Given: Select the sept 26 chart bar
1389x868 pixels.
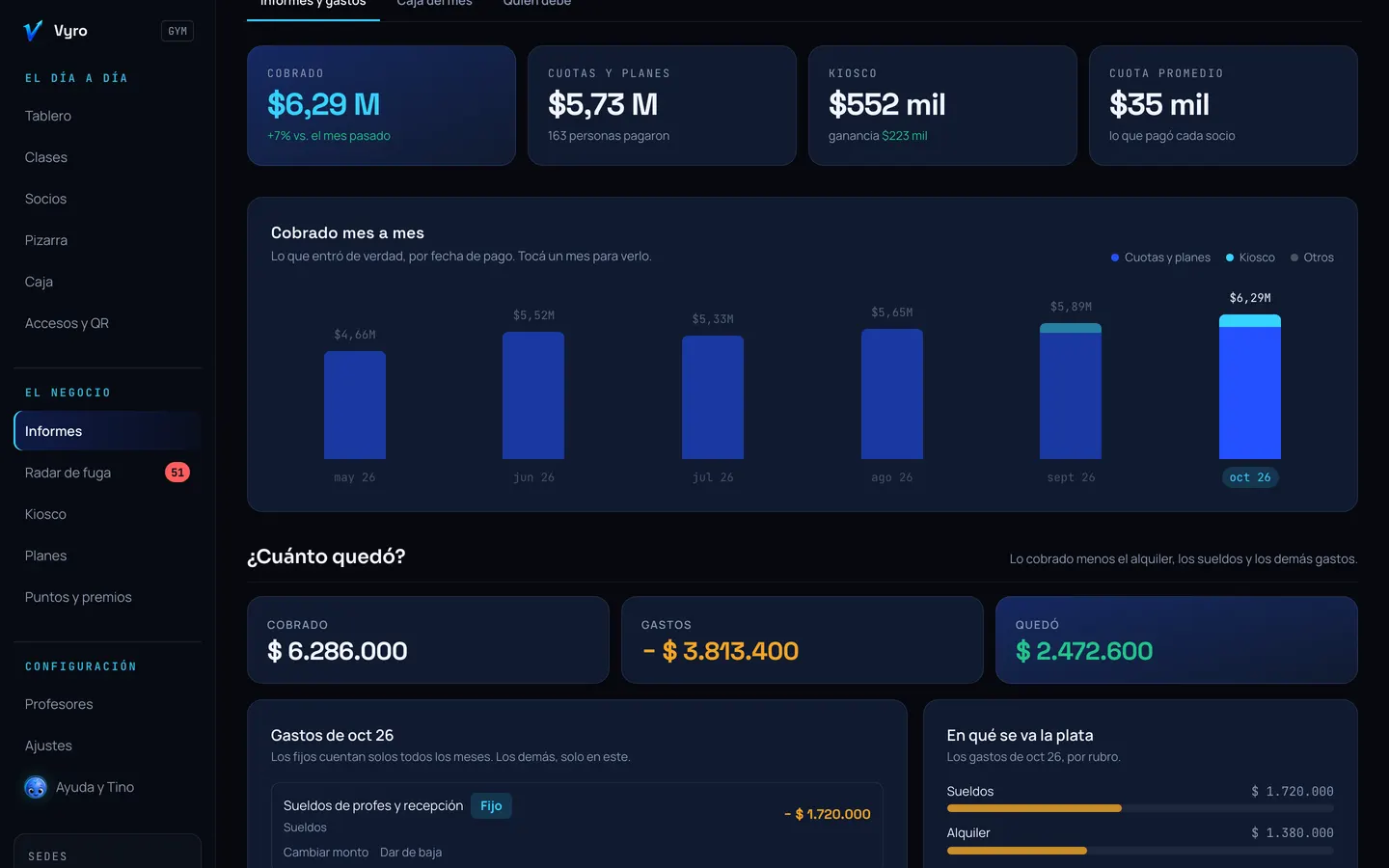Looking at the screenshot, I should pos(1071,391).
